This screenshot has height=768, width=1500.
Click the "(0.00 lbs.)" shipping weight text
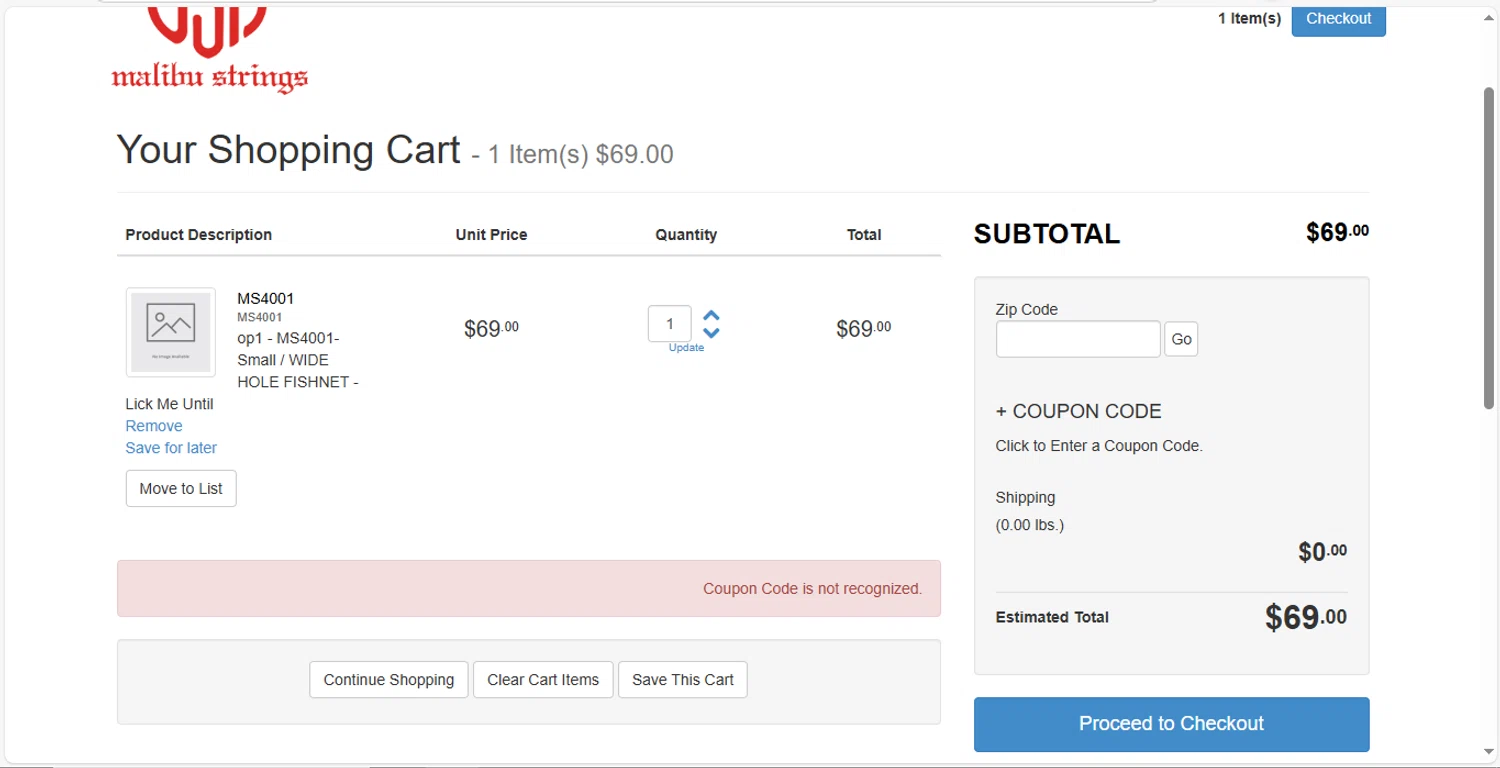pyautogui.click(x=1029, y=525)
